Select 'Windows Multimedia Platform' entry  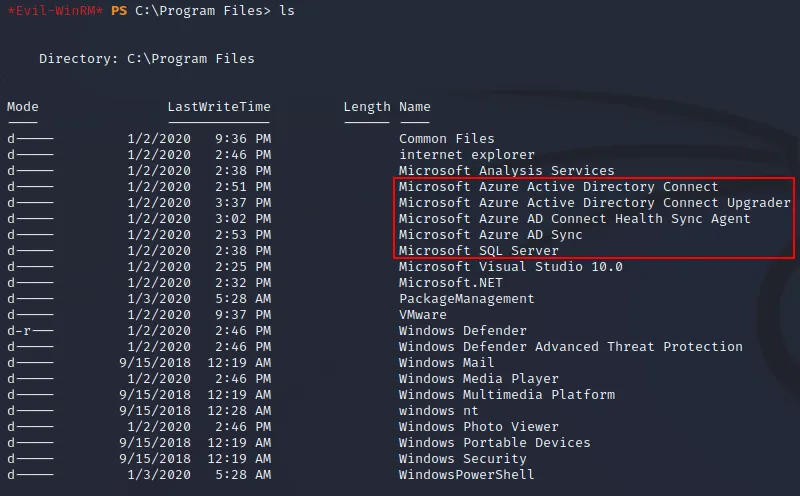pos(507,394)
